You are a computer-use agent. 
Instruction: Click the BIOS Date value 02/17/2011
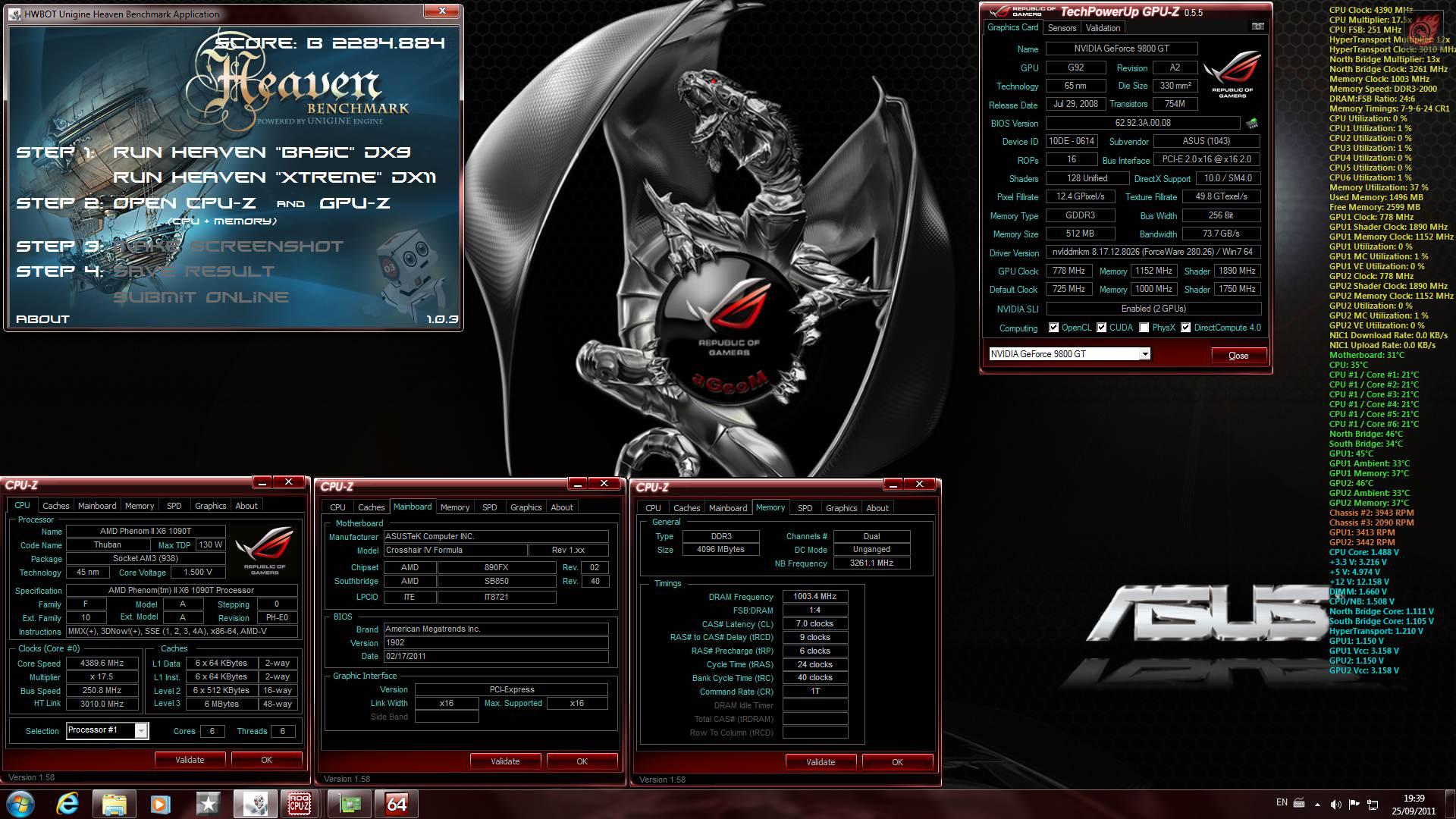[496, 656]
